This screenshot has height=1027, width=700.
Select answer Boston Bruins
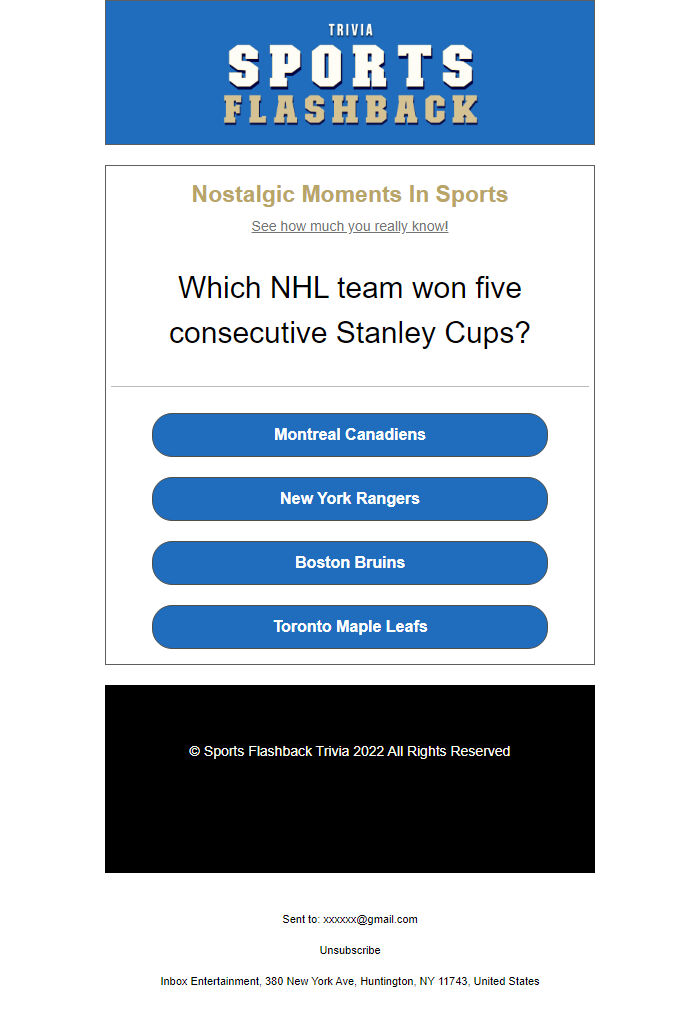click(x=349, y=563)
